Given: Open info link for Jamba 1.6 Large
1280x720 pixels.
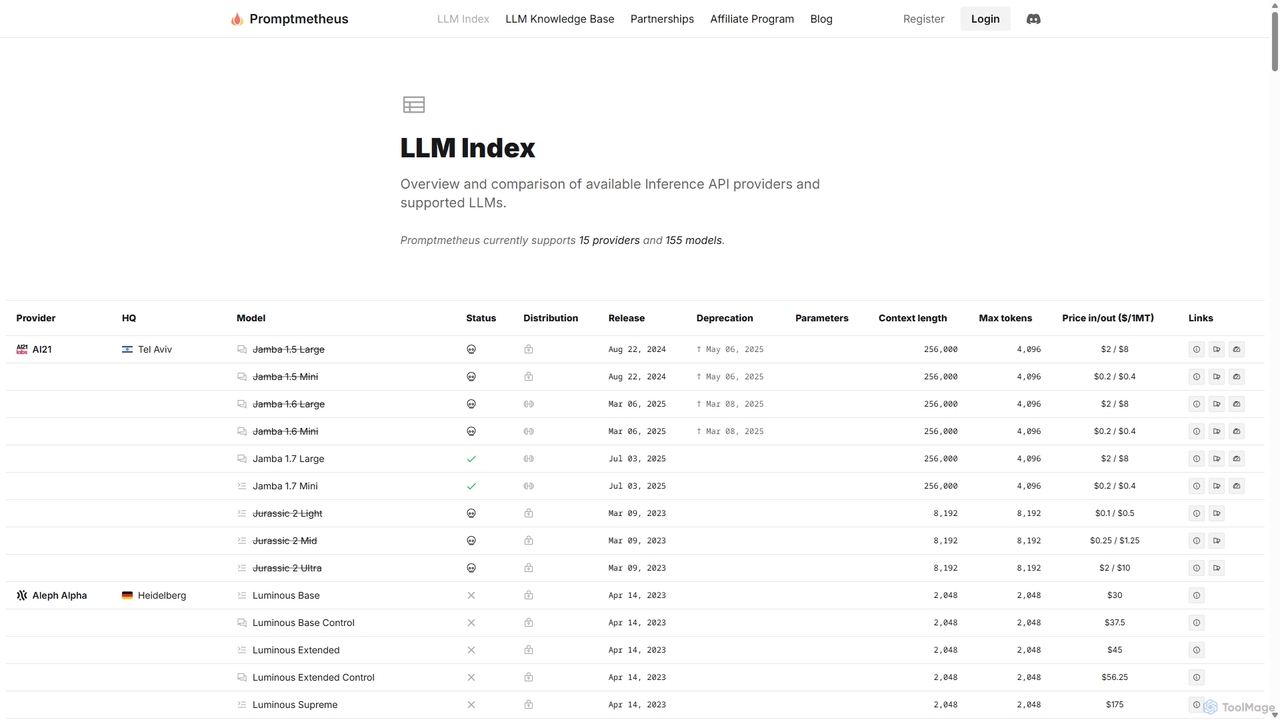Looking at the screenshot, I should point(1196,404).
